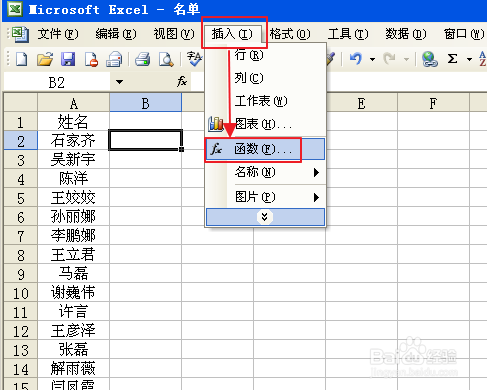Click the Name Box showing B2
This screenshot has height=390, width=487.
pyautogui.click(x=57, y=82)
